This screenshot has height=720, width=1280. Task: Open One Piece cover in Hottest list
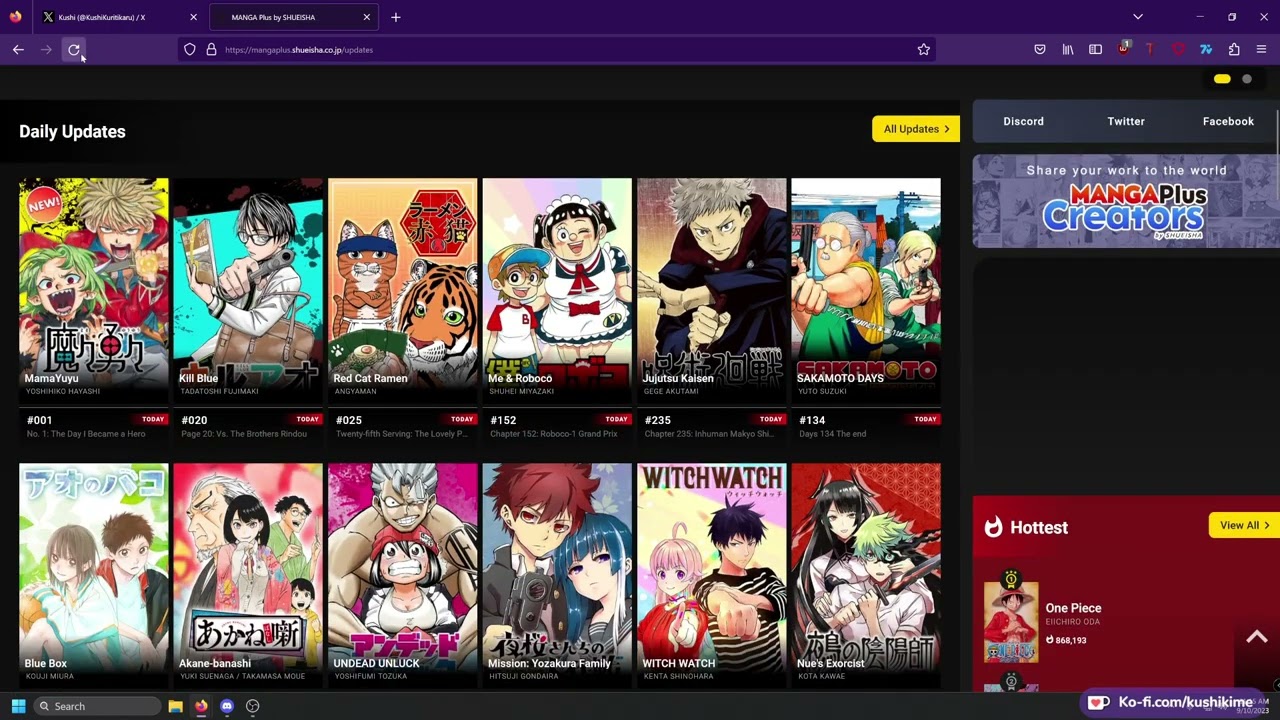point(1011,622)
